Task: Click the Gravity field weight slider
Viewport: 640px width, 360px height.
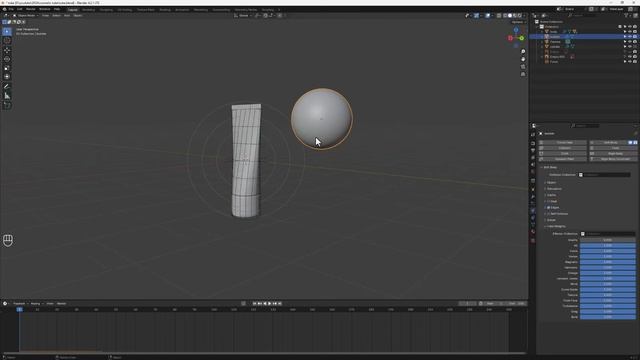Action: (607, 240)
